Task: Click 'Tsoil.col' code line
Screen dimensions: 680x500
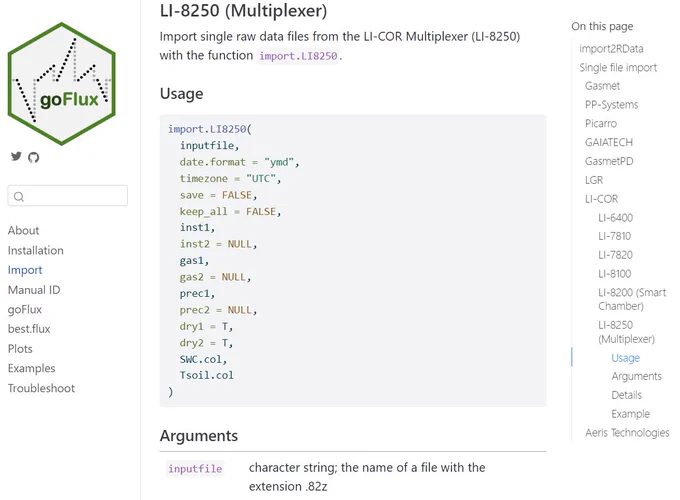Action: click(x=206, y=376)
